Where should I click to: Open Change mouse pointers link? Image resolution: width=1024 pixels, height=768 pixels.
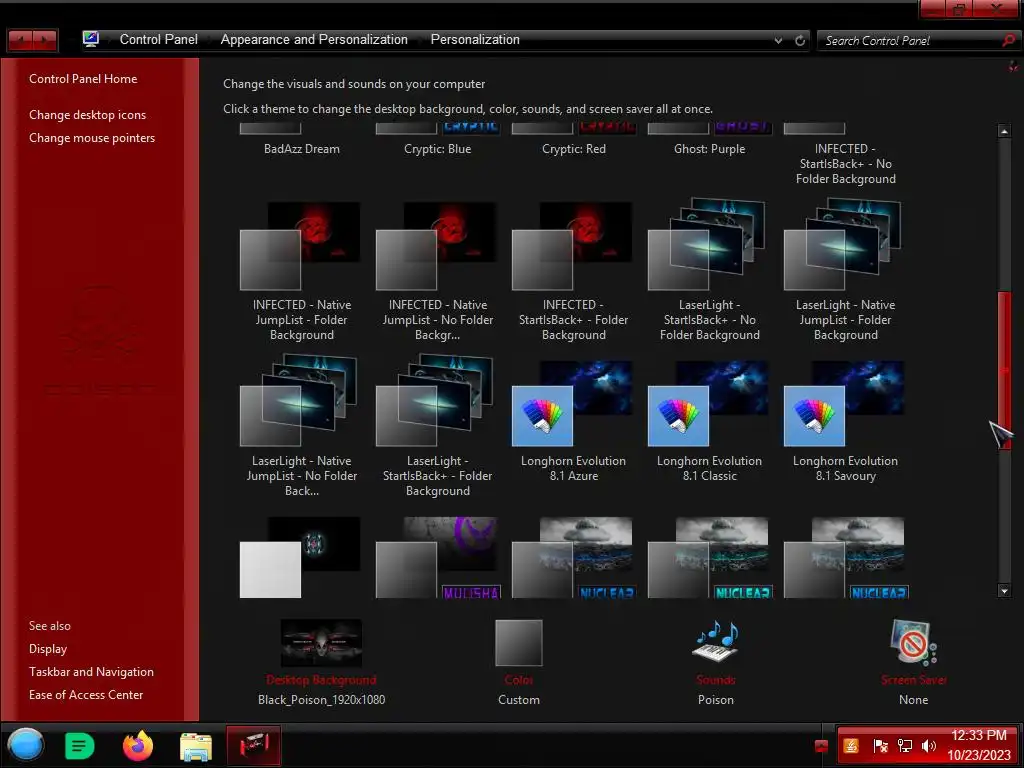click(92, 138)
